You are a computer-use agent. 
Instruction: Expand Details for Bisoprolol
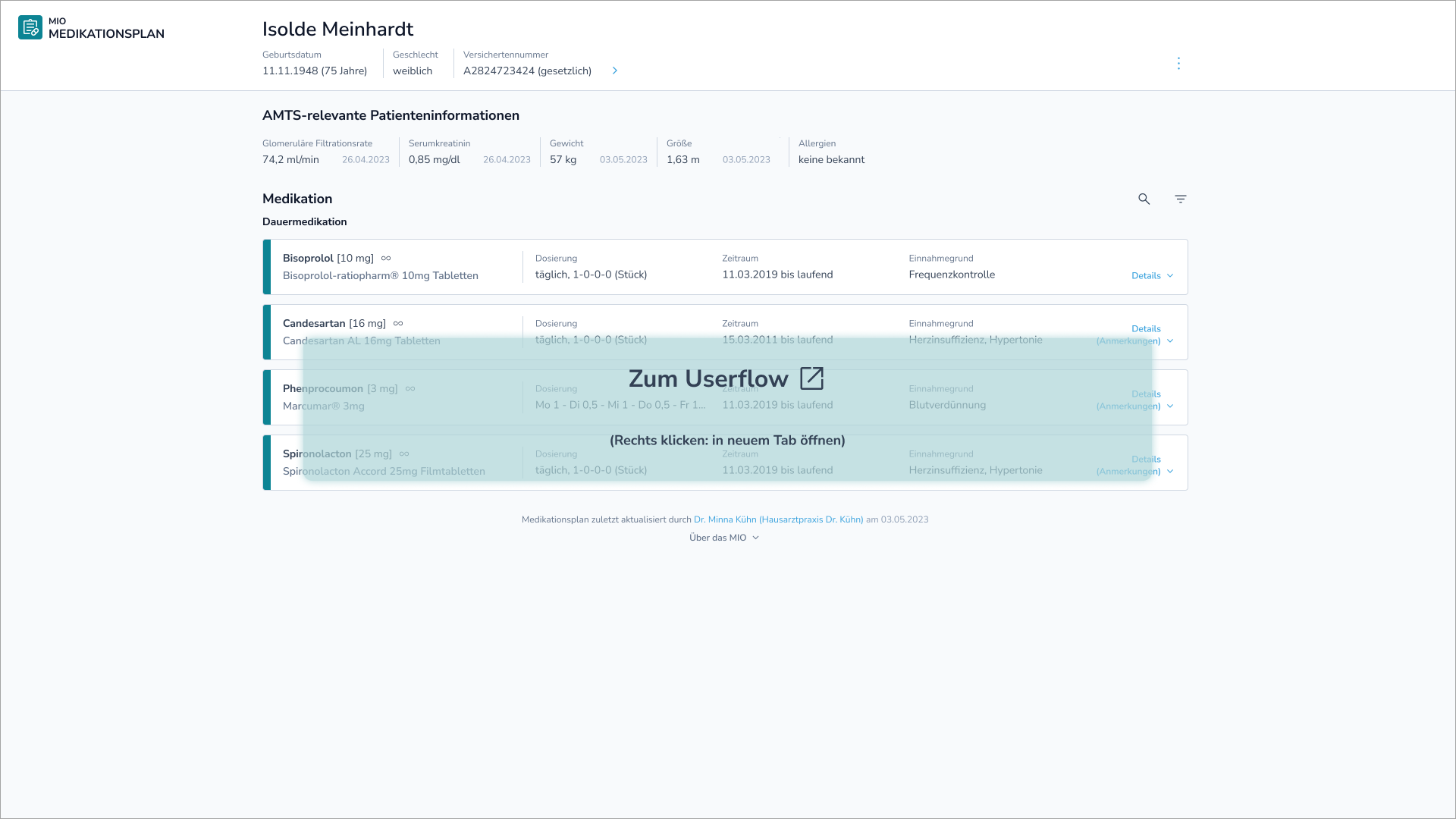1152,276
